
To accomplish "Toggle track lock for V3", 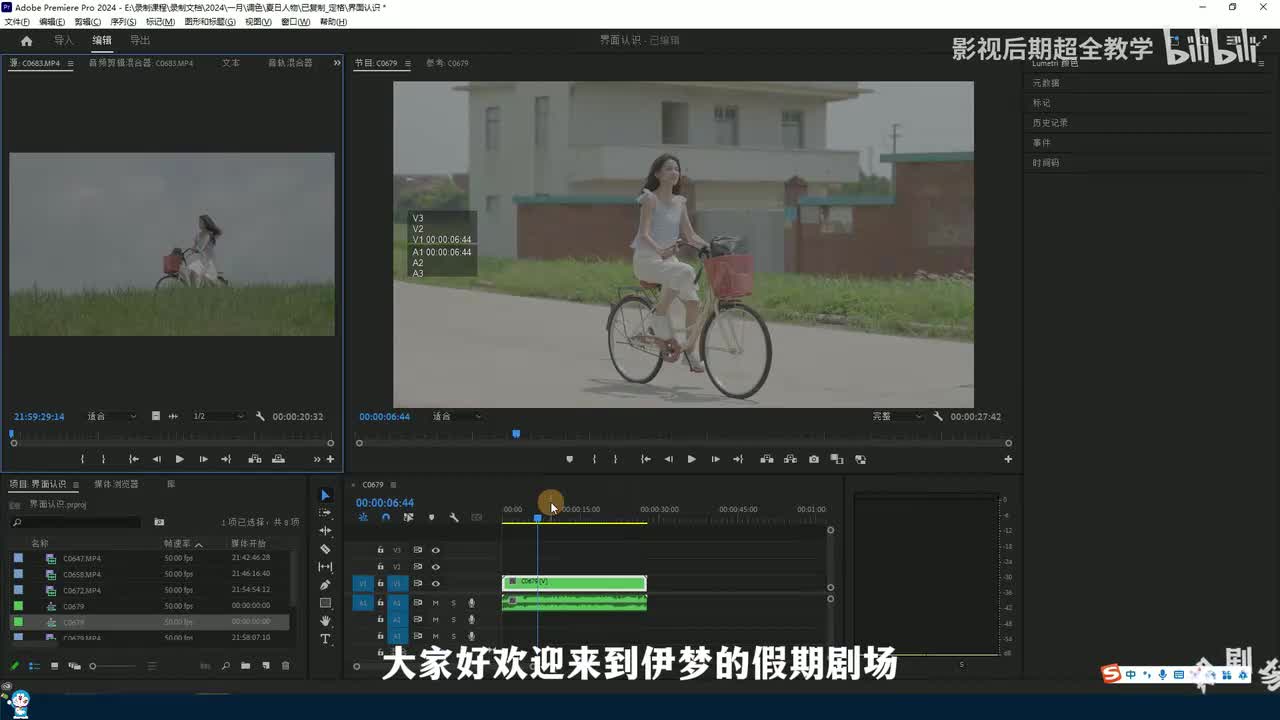I will click(x=380, y=550).
